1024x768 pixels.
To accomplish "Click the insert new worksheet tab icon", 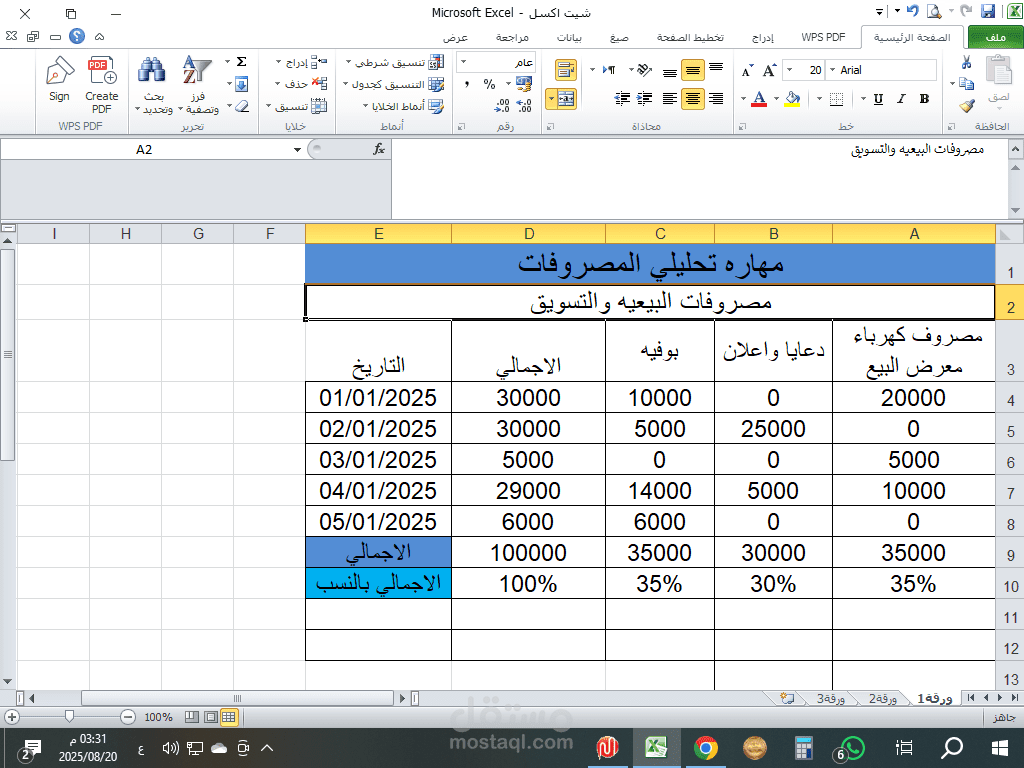I will [x=788, y=698].
